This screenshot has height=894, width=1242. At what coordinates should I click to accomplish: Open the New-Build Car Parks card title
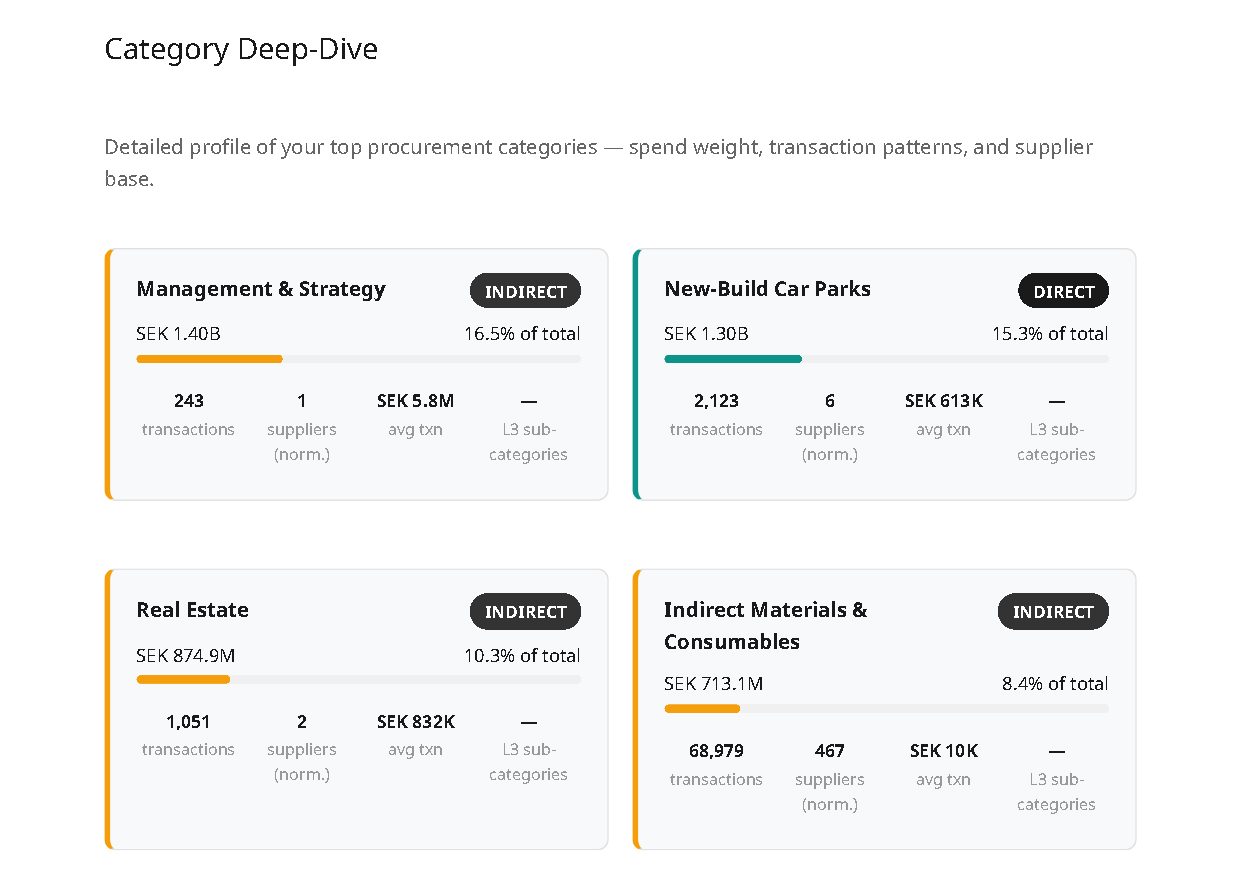pyautogui.click(x=767, y=289)
